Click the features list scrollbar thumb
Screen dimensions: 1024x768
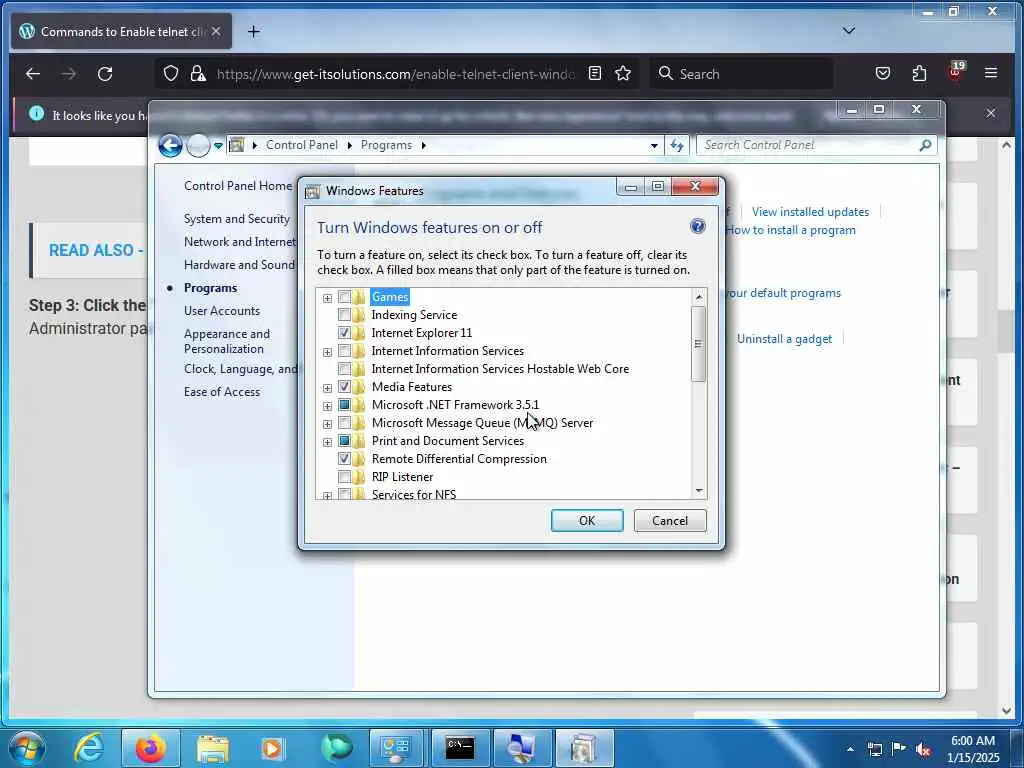click(x=699, y=344)
